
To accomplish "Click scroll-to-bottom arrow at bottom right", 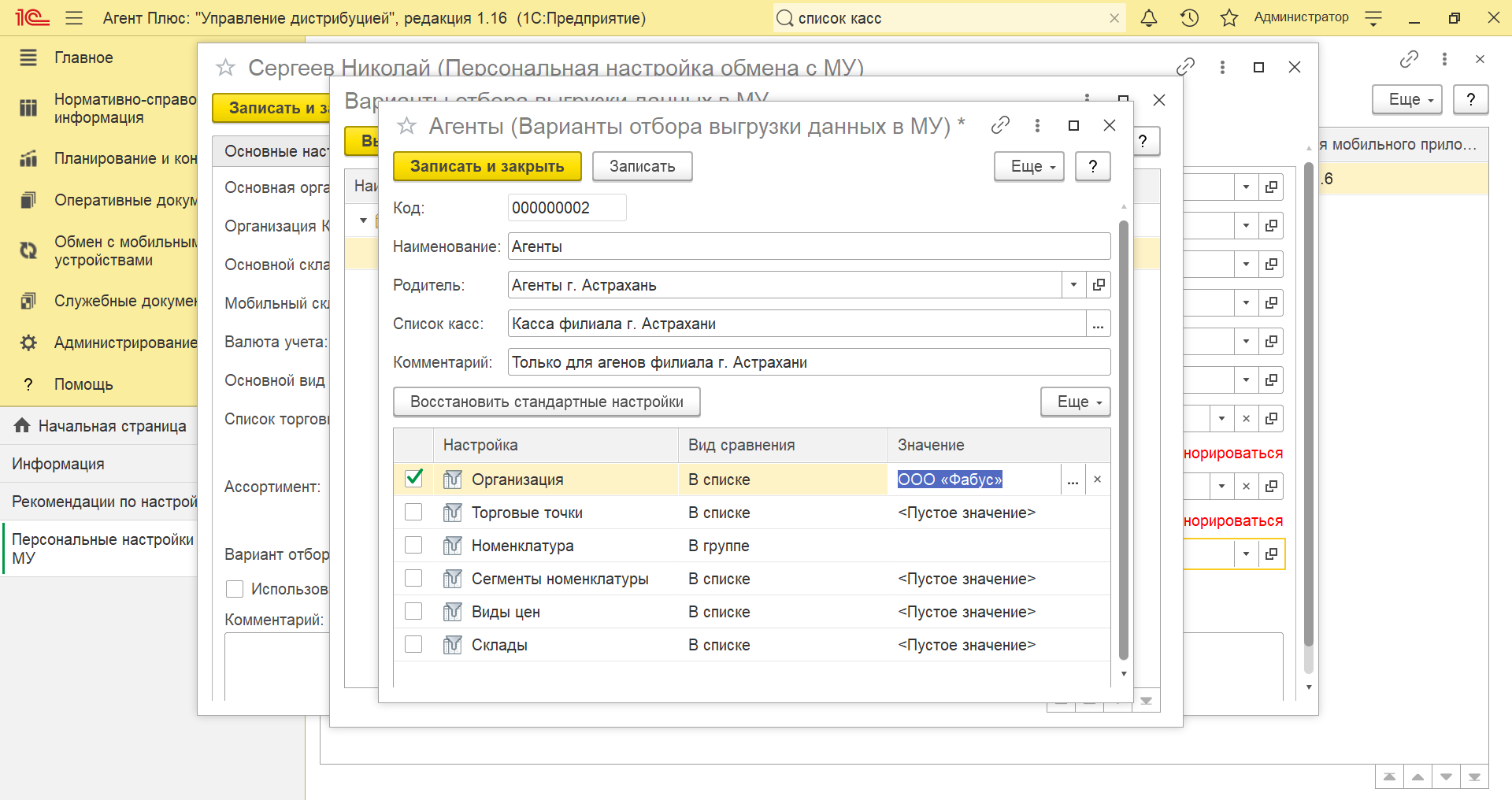I will 1474,777.
